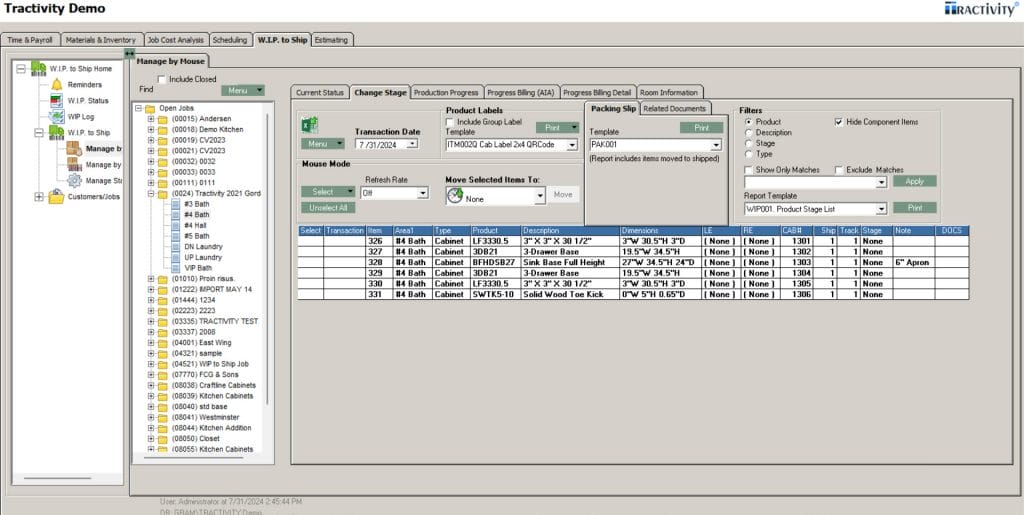Image resolution: width=1024 pixels, height=515 pixels.
Task: Open the Select mouse mode dropdown
Action: [x=328, y=192]
